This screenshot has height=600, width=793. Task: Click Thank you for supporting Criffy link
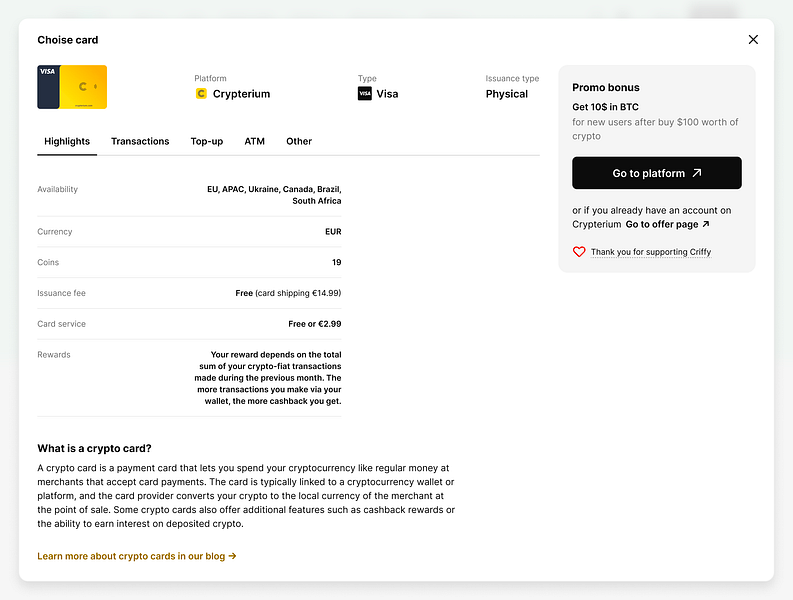point(651,252)
